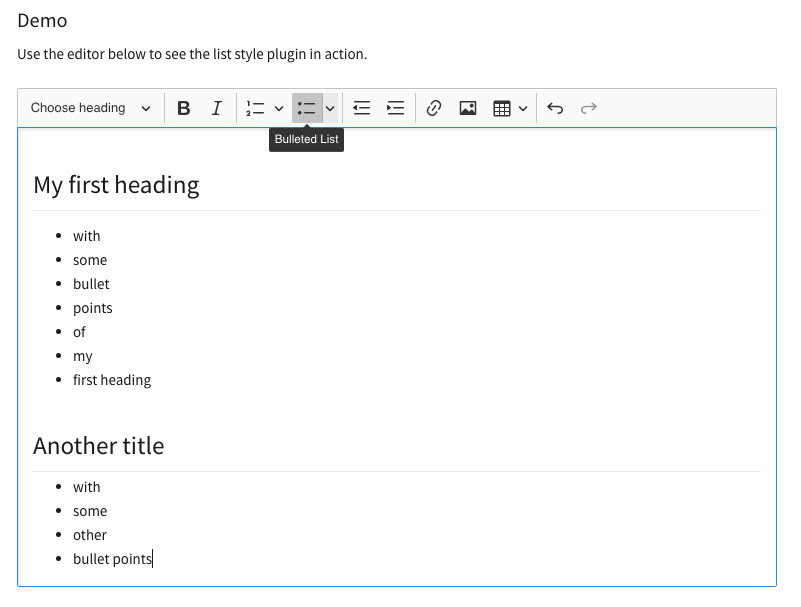801x607 pixels.
Task: Insert a table with the table icon
Action: click(502, 108)
